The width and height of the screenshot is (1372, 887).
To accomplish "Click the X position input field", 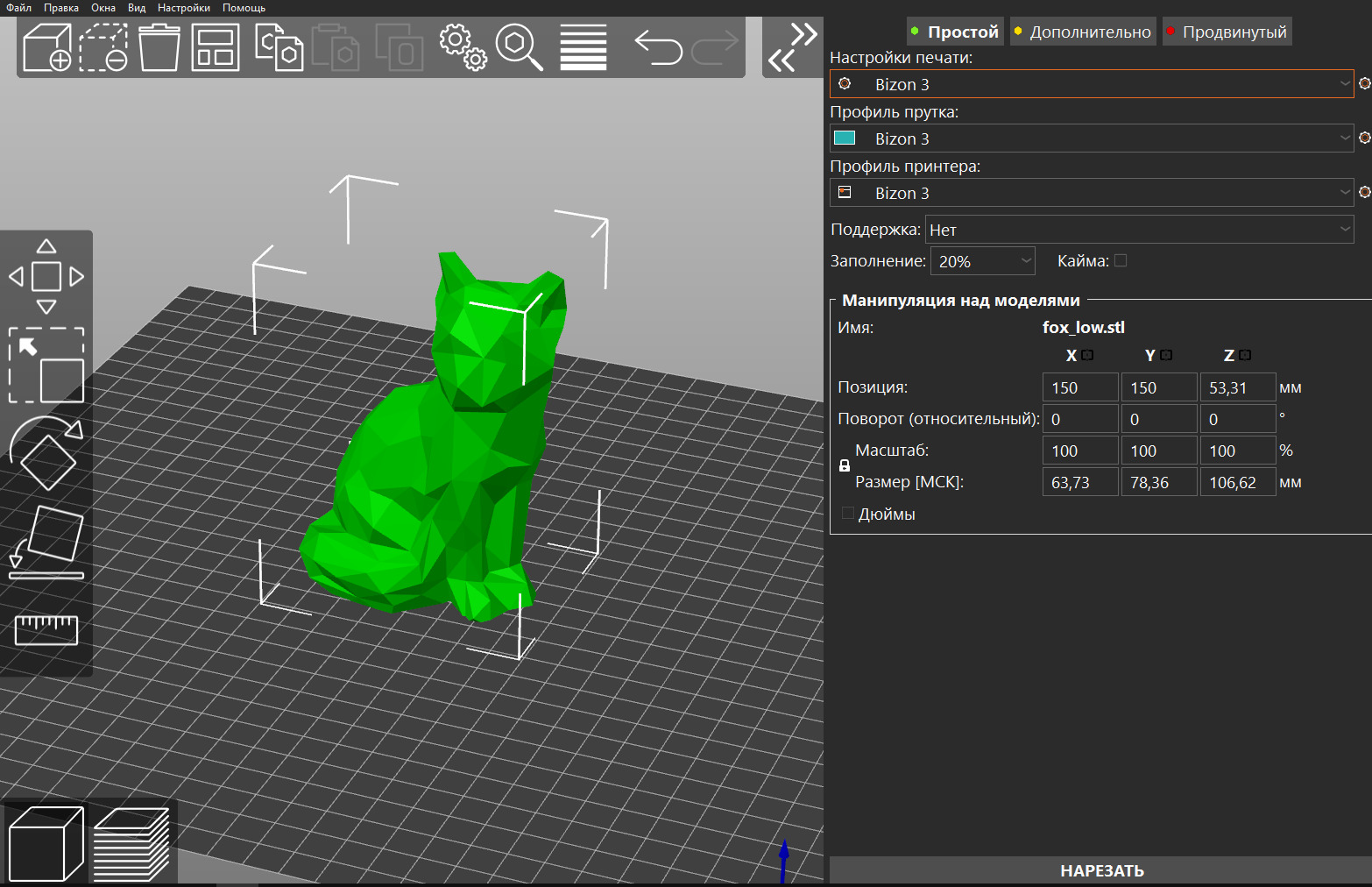I will point(1079,387).
